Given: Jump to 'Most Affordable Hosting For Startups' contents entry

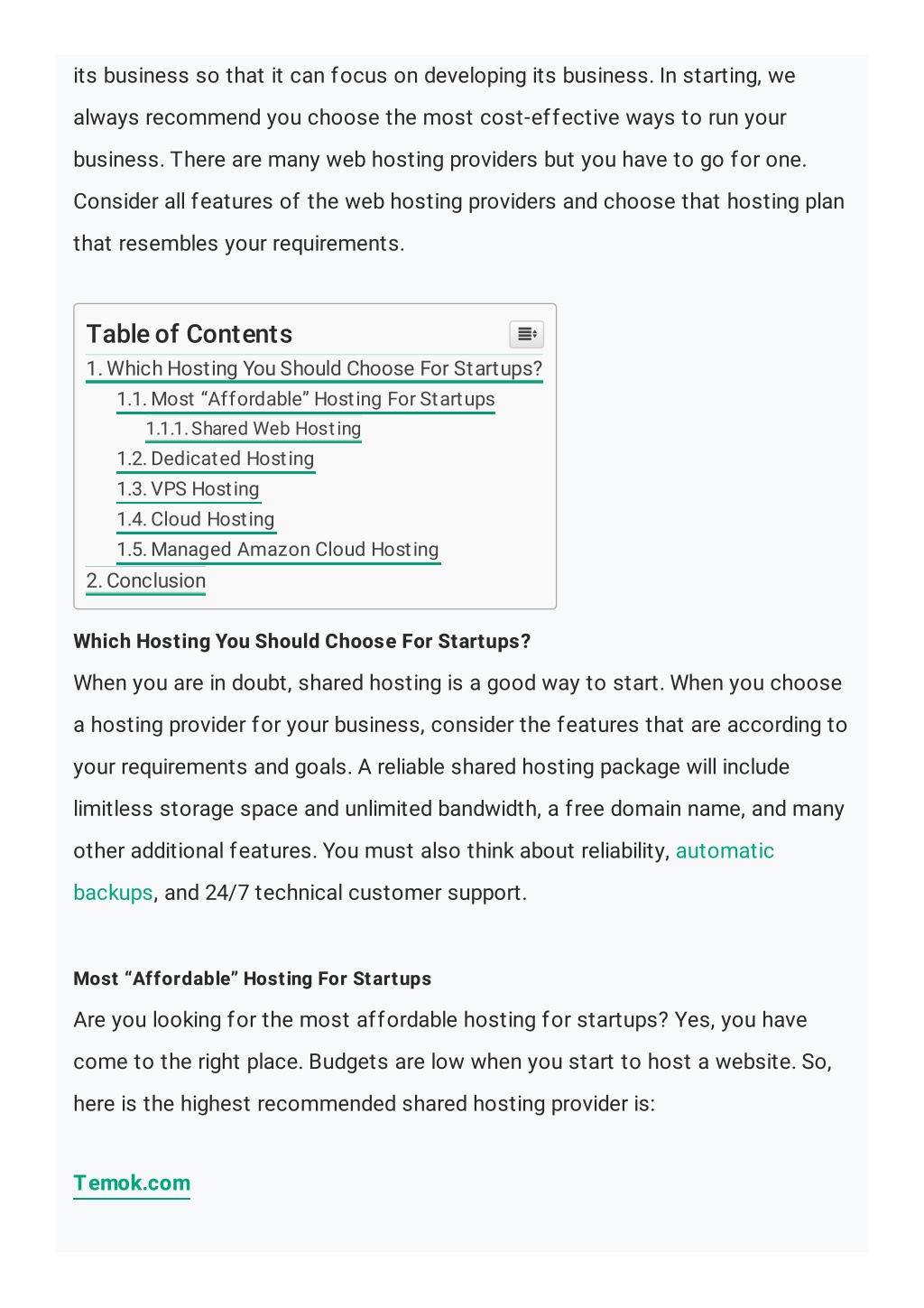Looking at the screenshot, I should (306, 399).
